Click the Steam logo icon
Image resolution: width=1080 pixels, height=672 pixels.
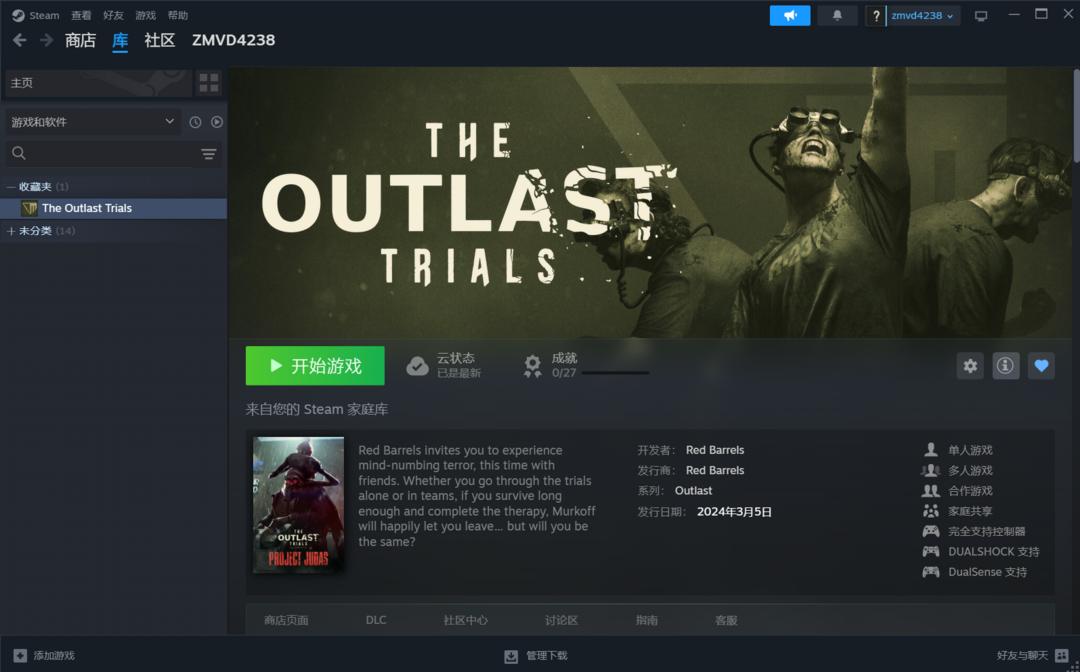[19, 15]
